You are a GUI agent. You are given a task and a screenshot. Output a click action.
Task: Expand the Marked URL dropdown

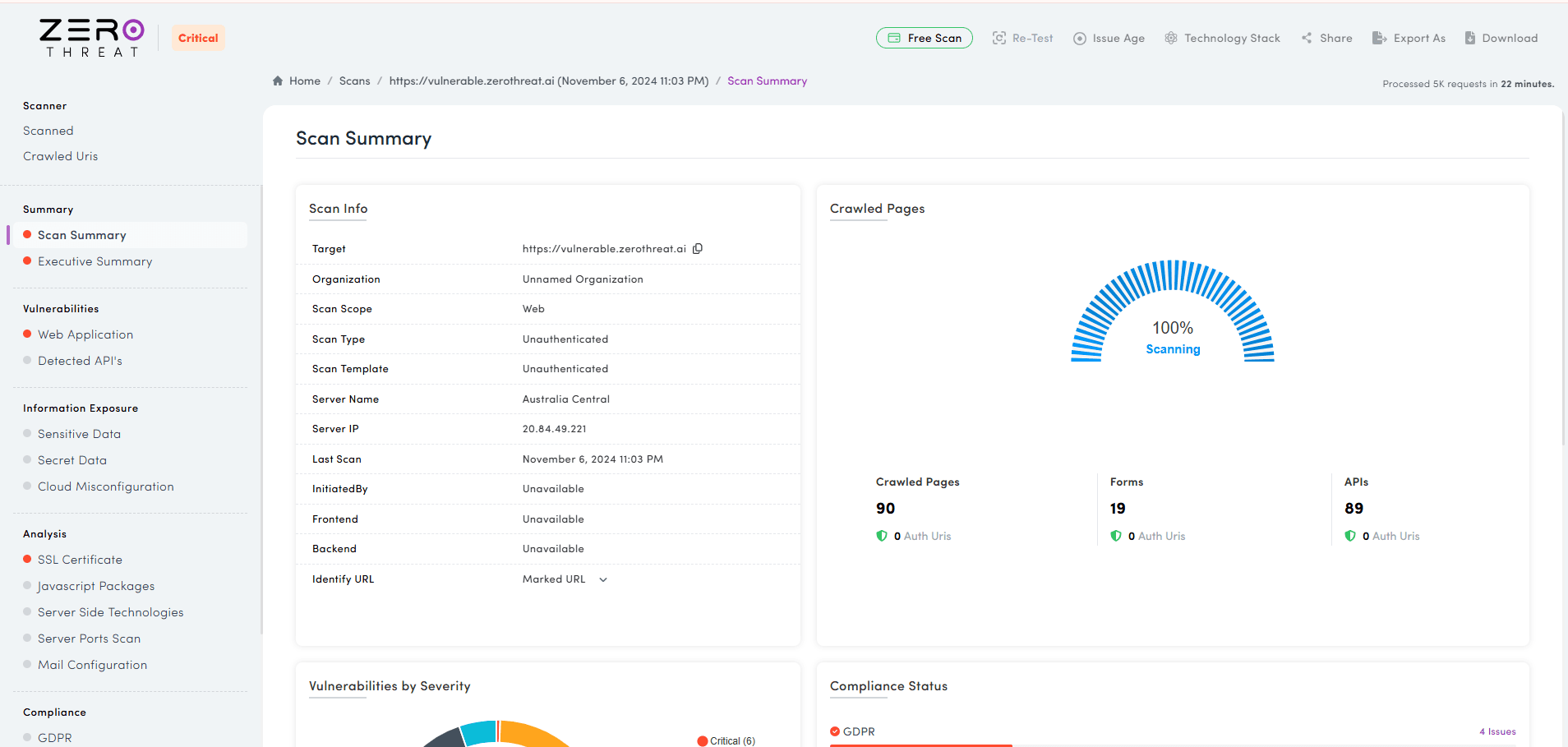pyautogui.click(x=565, y=579)
